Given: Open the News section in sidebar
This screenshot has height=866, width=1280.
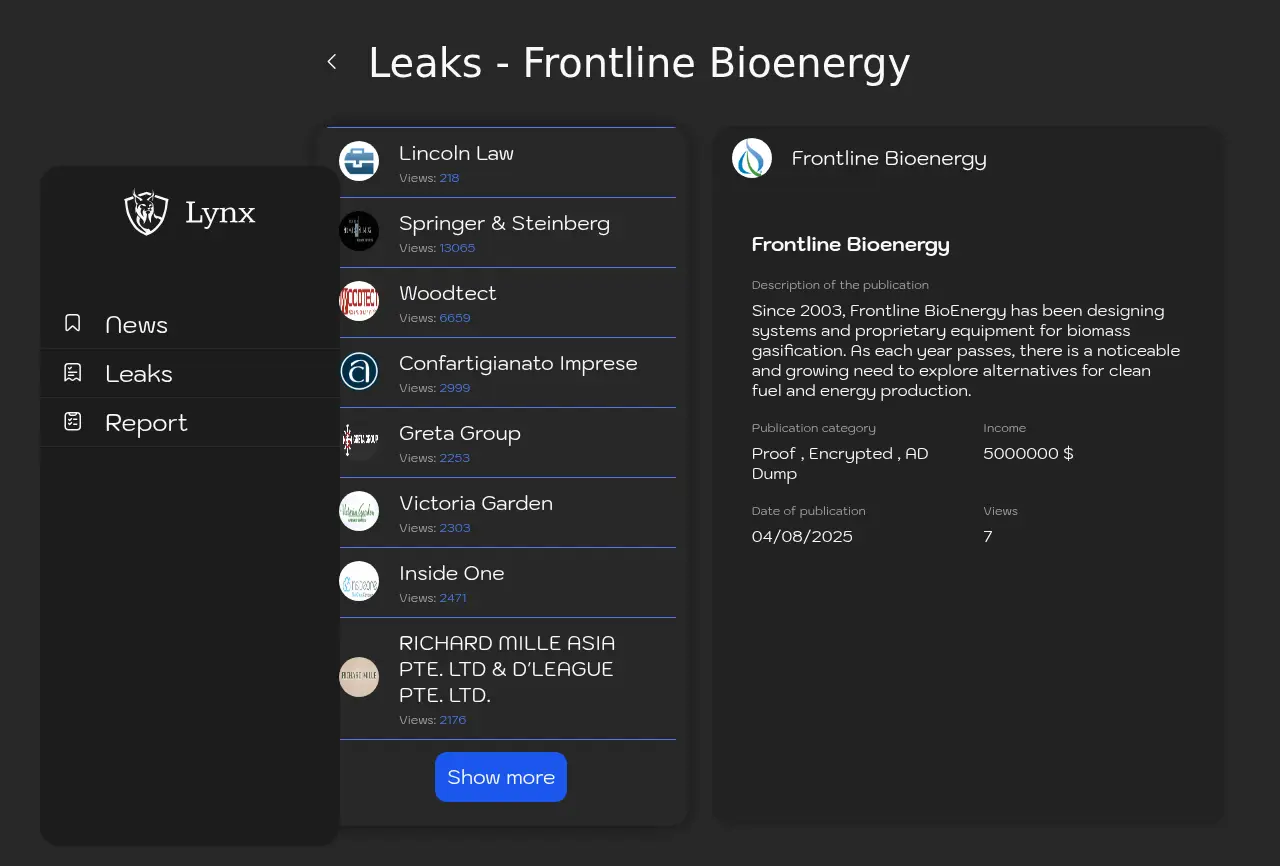Looking at the screenshot, I should 136,325.
